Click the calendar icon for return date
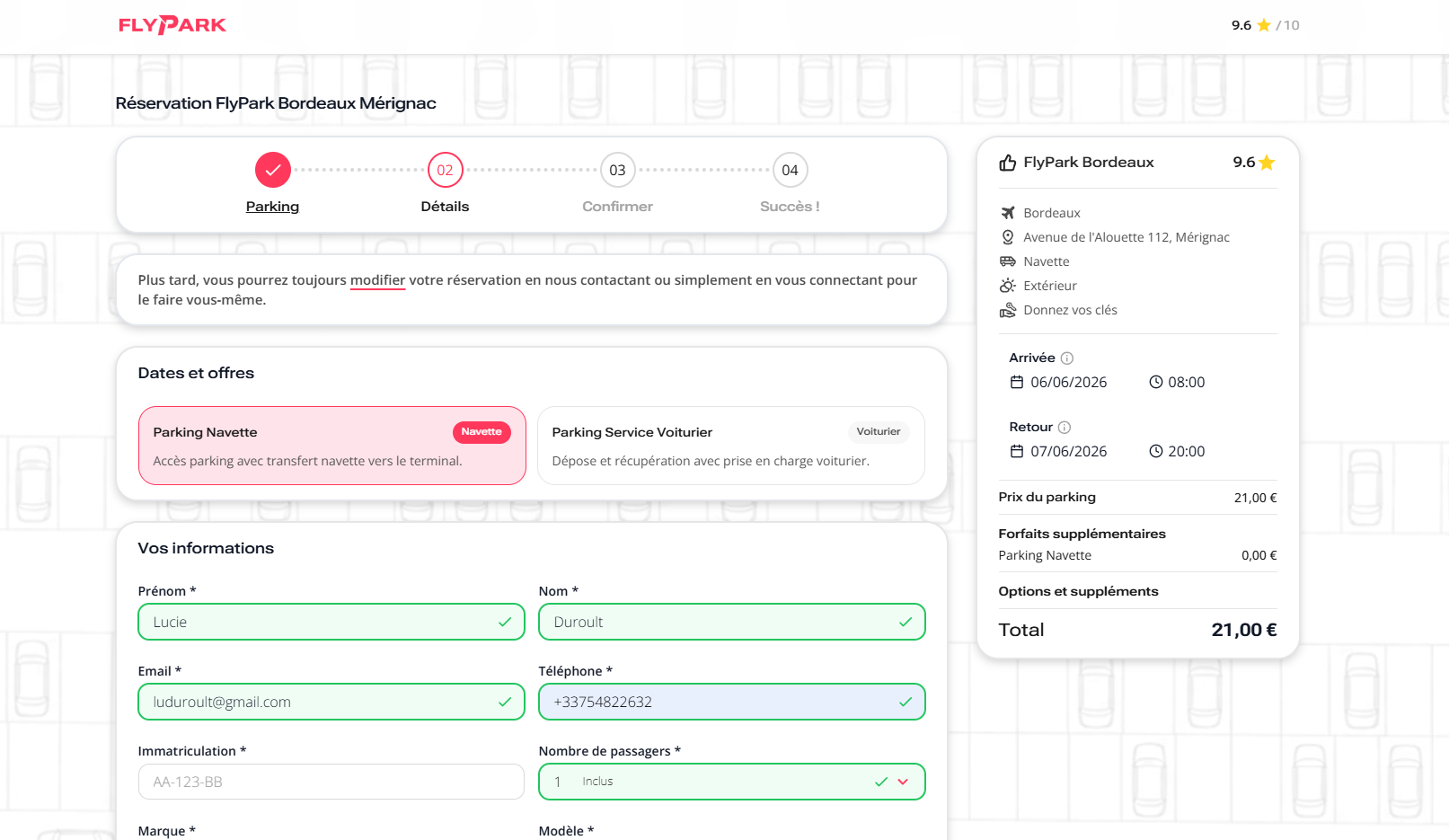Viewport: 1449px width, 840px height. (1017, 451)
